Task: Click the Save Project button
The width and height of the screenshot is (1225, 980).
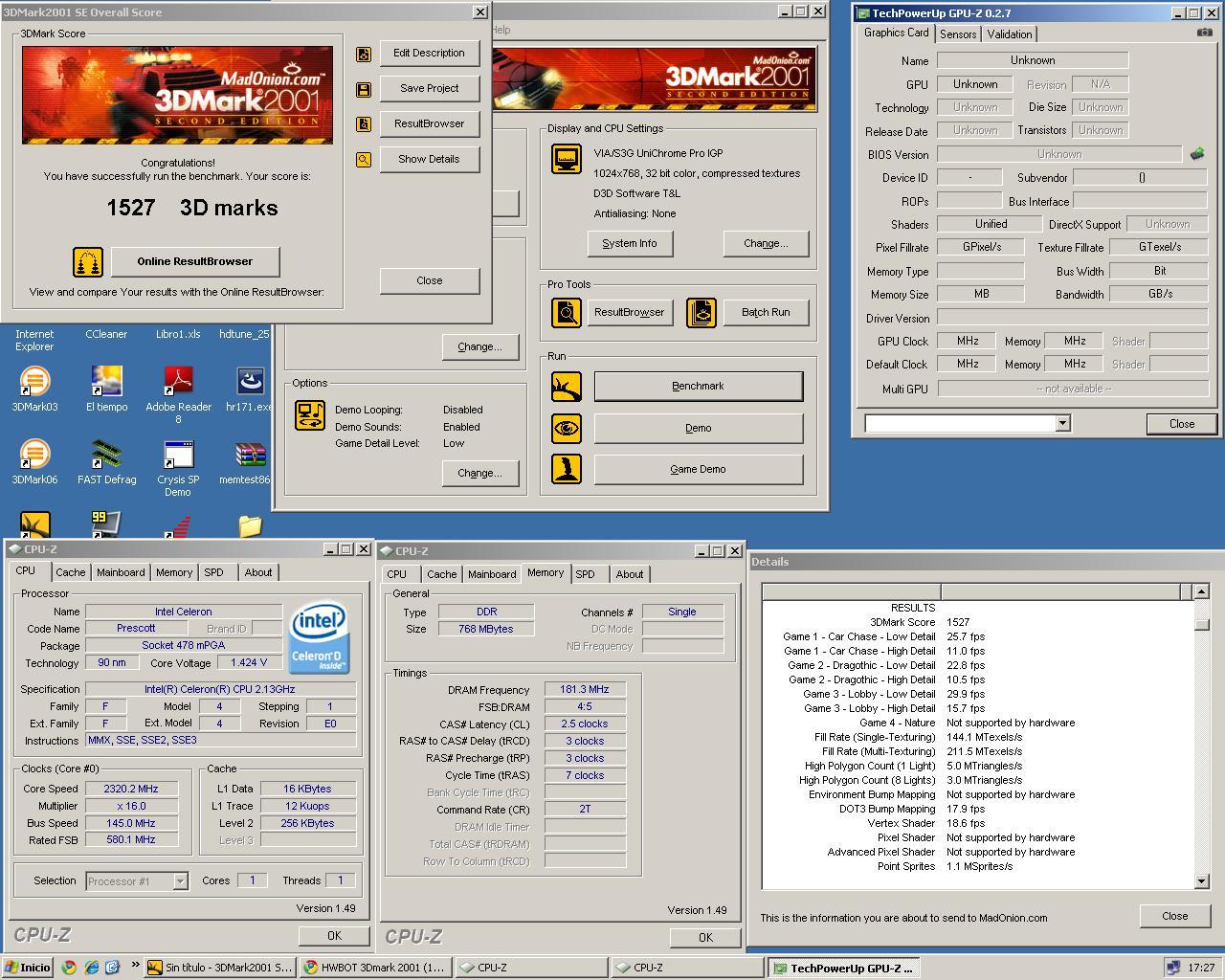Action: coord(429,88)
